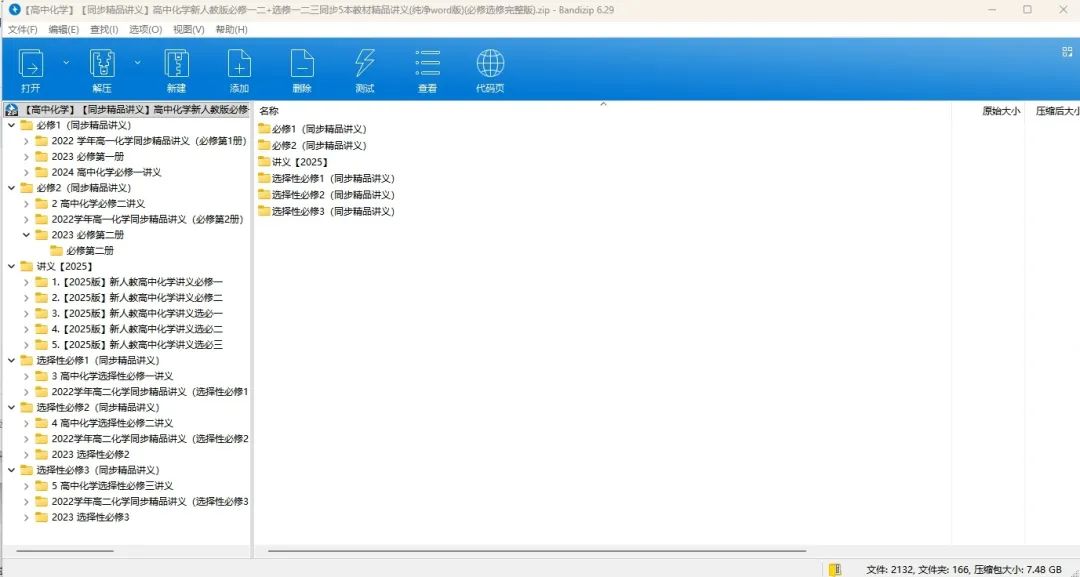1080x577 pixels.
Task: Open the dropdown arrow next to 打开
Action: (x=66, y=63)
